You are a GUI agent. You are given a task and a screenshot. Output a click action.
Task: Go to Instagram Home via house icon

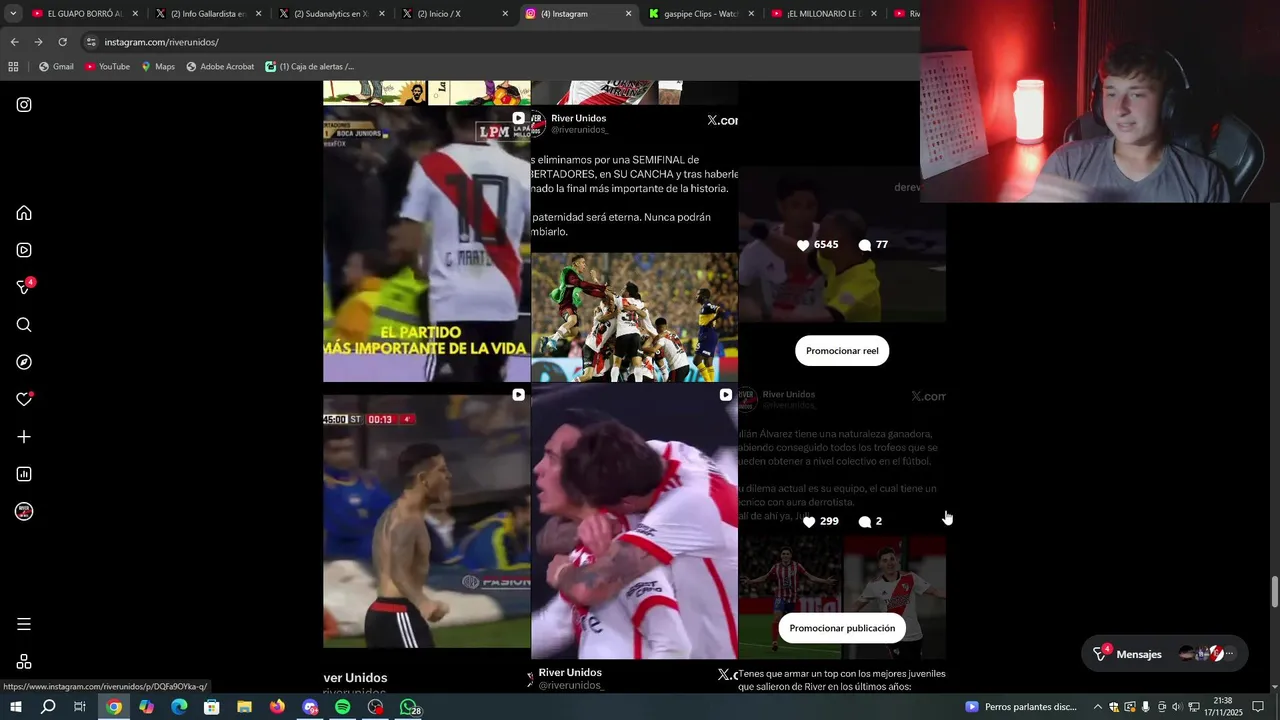click(x=24, y=213)
